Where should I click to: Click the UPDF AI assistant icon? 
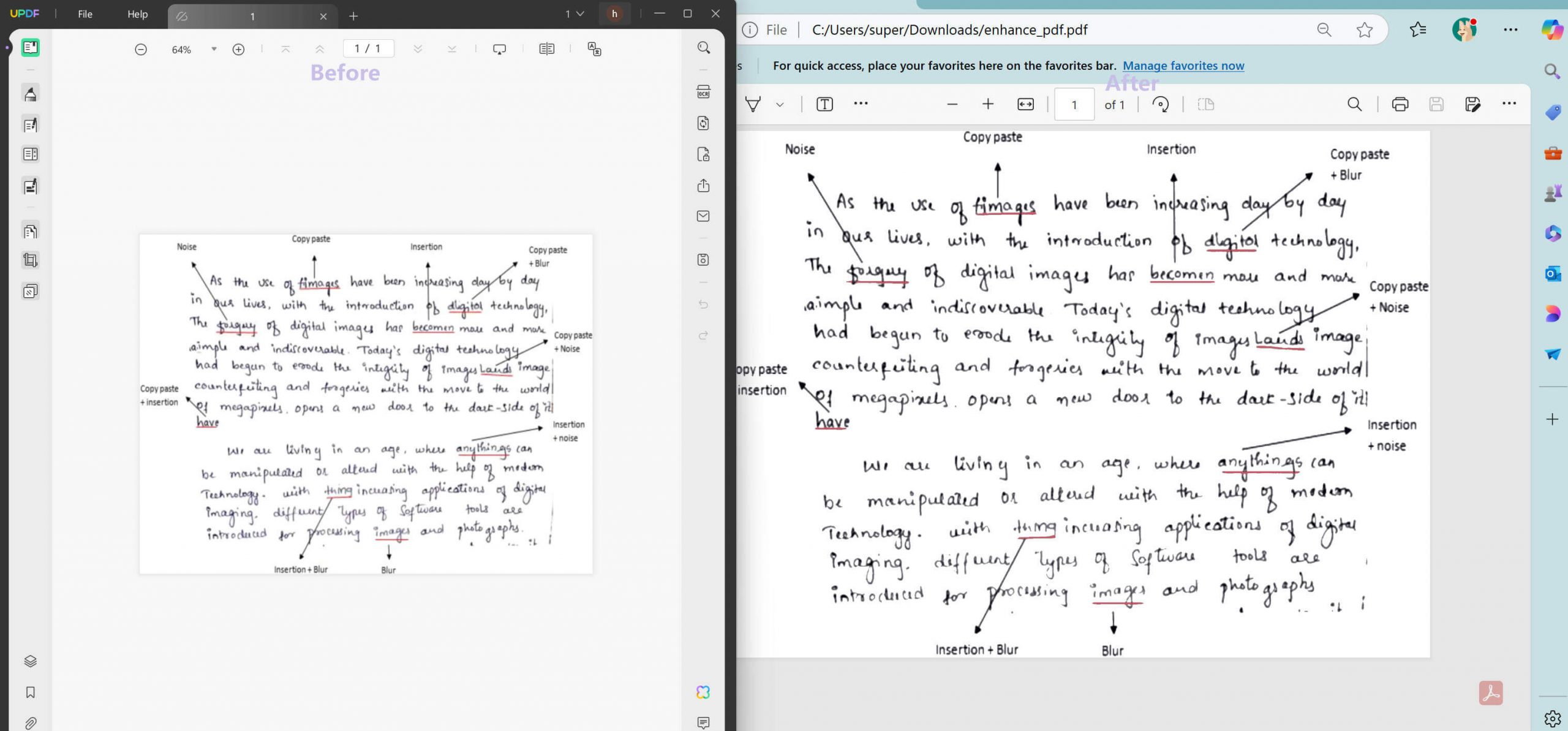tap(703, 692)
